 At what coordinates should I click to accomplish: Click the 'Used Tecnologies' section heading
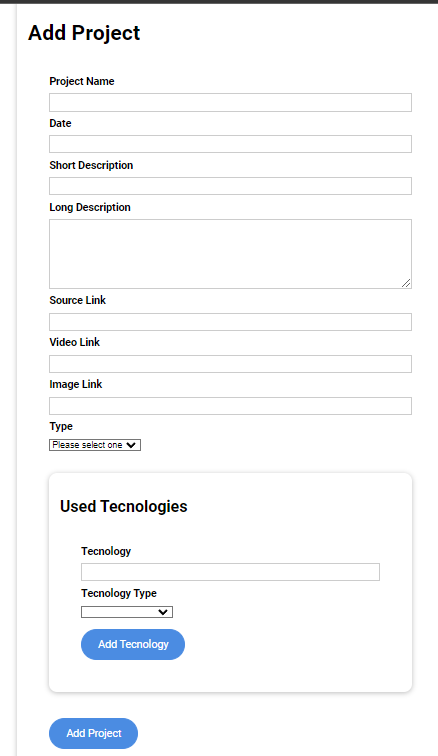pyautogui.click(x=123, y=506)
